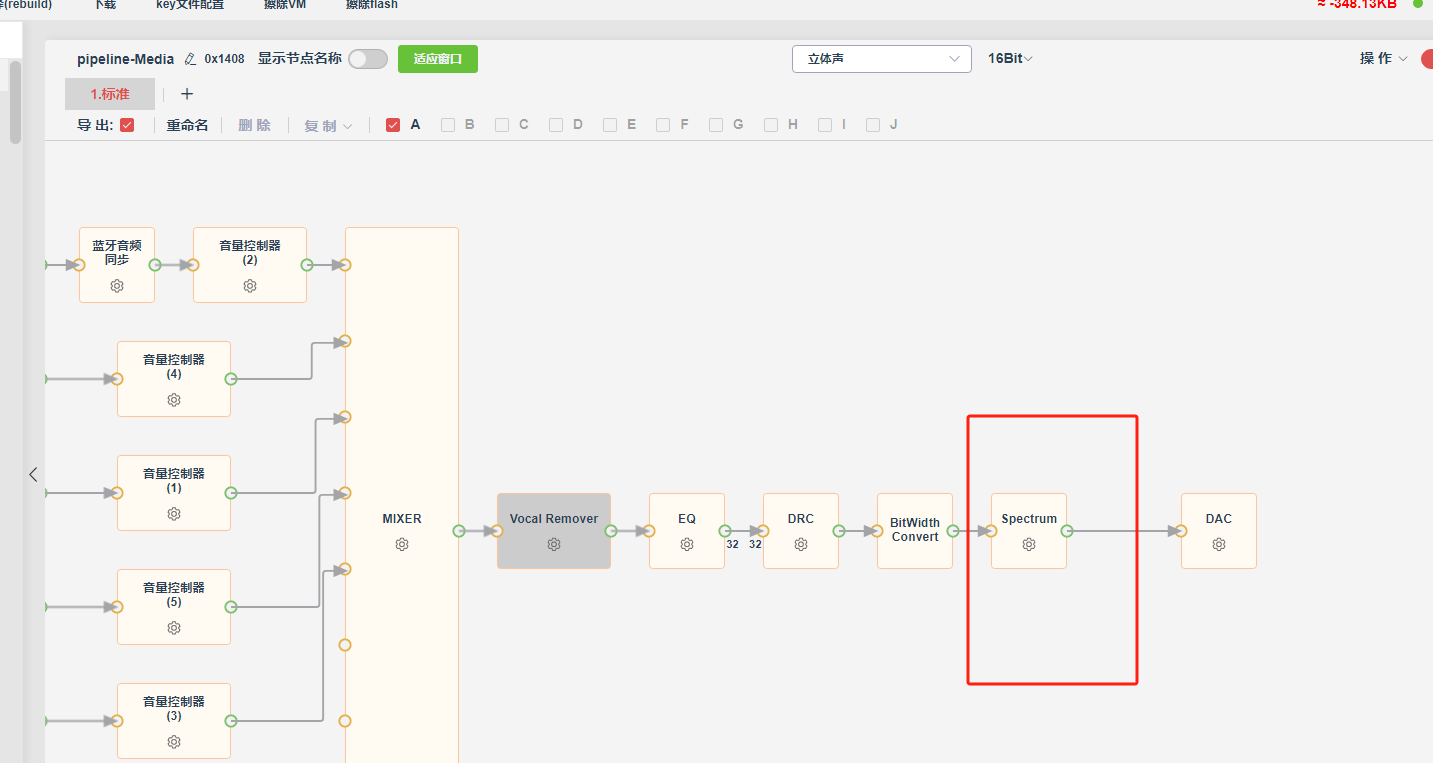
Task: Uncheck the 导出 checkbox
Action: pyautogui.click(x=127, y=125)
